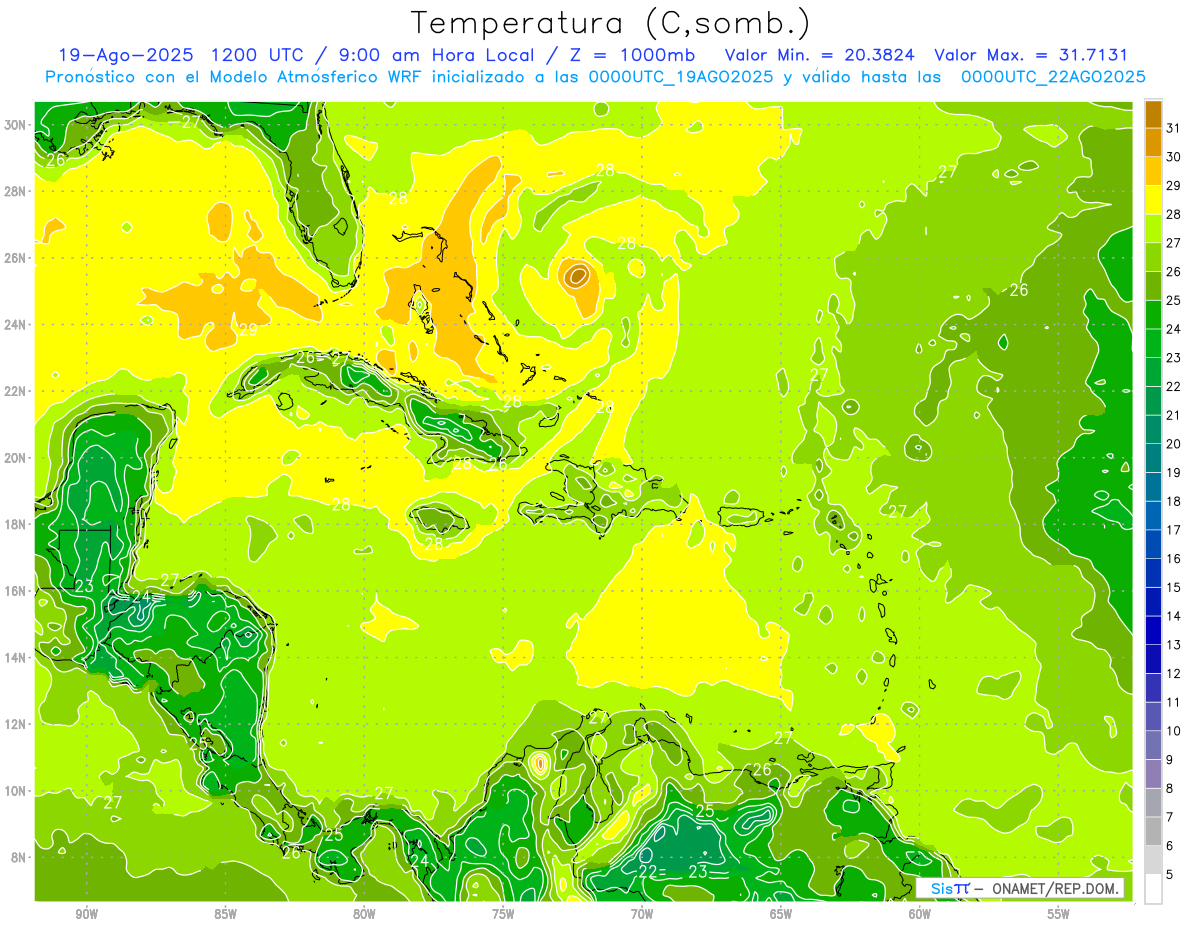This screenshot has height=927, width=1200.
Task: Click color scale label "31"
Action: click(1174, 128)
